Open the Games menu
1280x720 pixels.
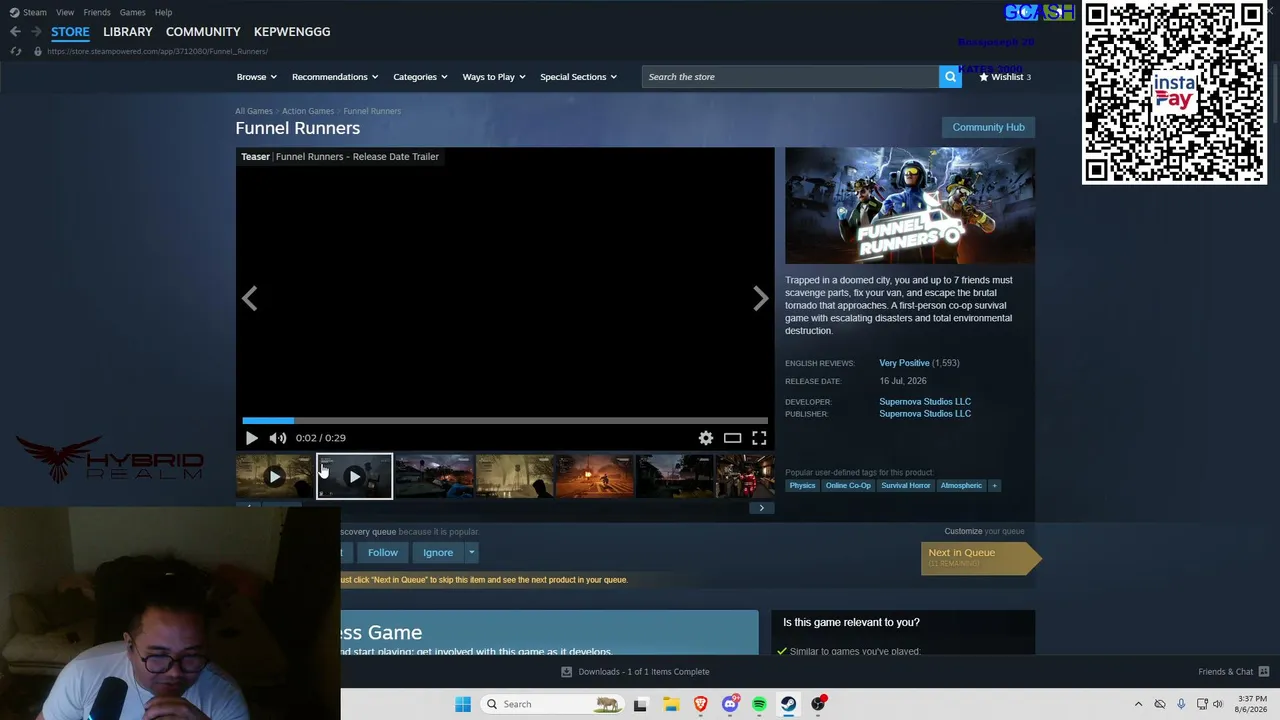132,12
